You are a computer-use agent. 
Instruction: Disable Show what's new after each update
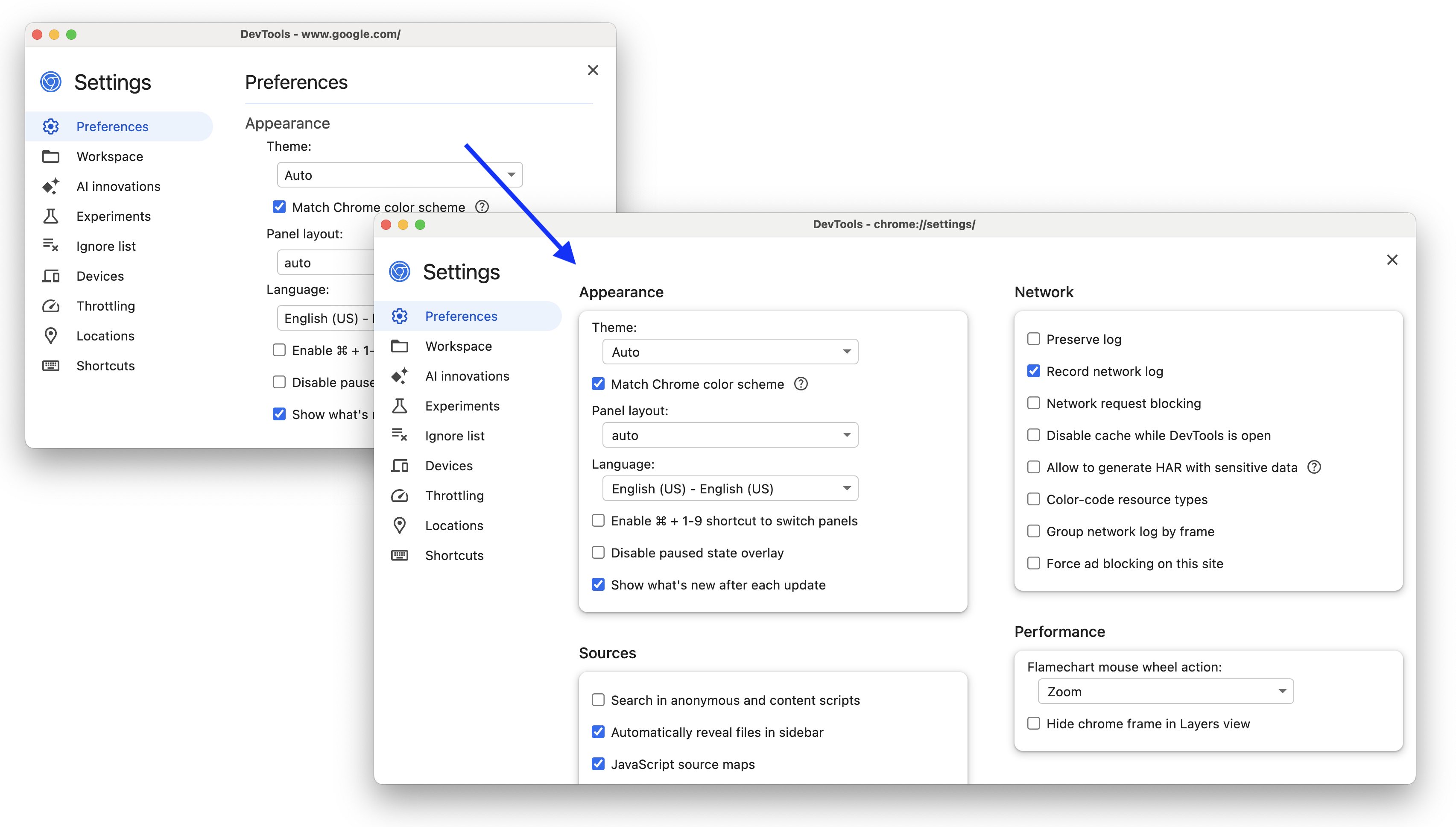(x=597, y=584)
